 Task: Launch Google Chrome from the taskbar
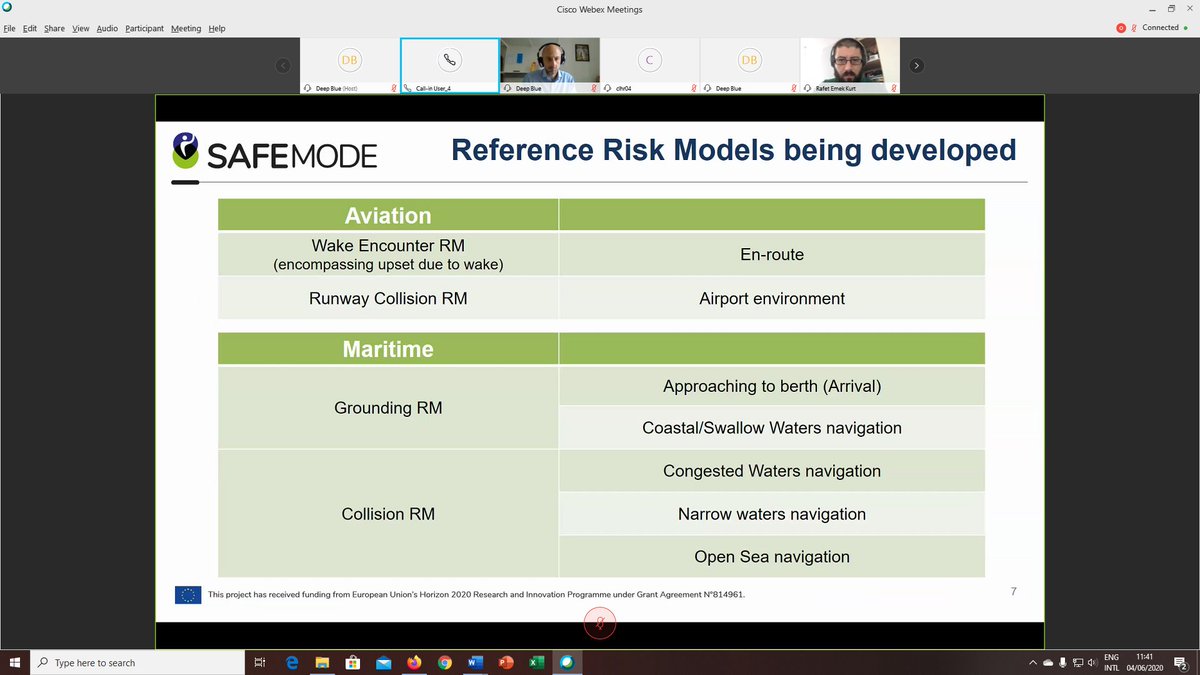tap(445, 662)
